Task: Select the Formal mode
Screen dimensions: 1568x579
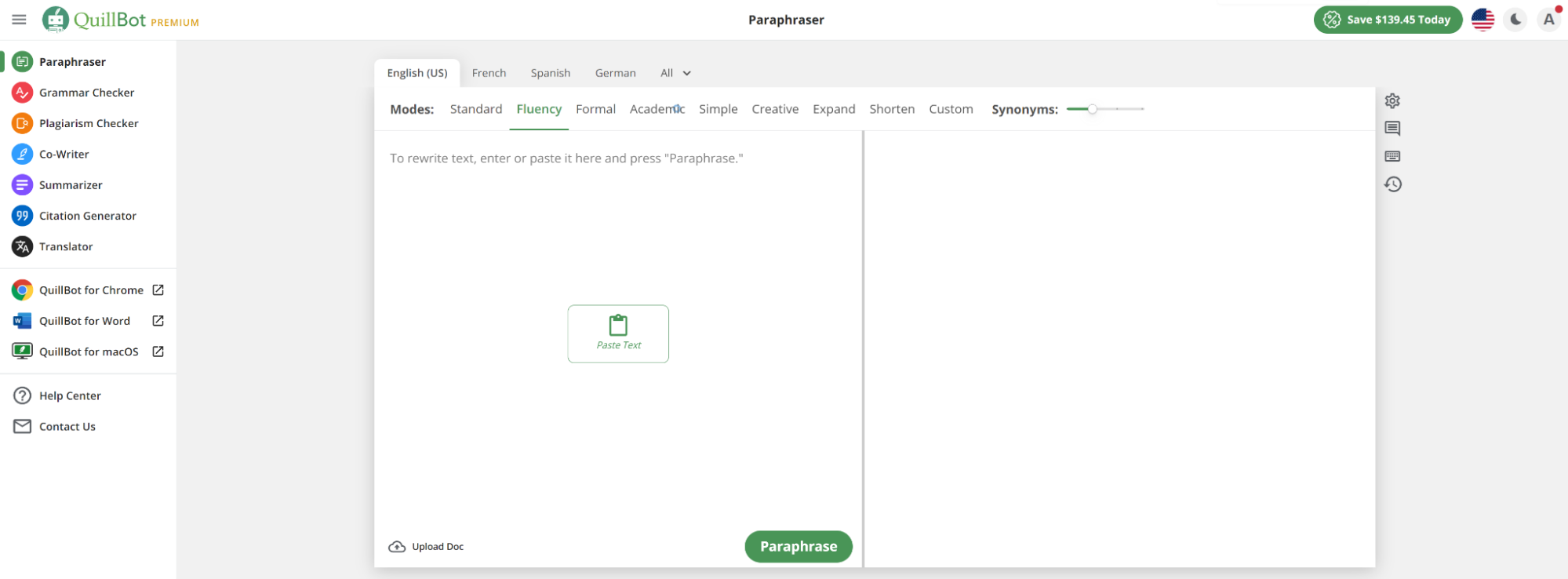Action: point(595,109)
